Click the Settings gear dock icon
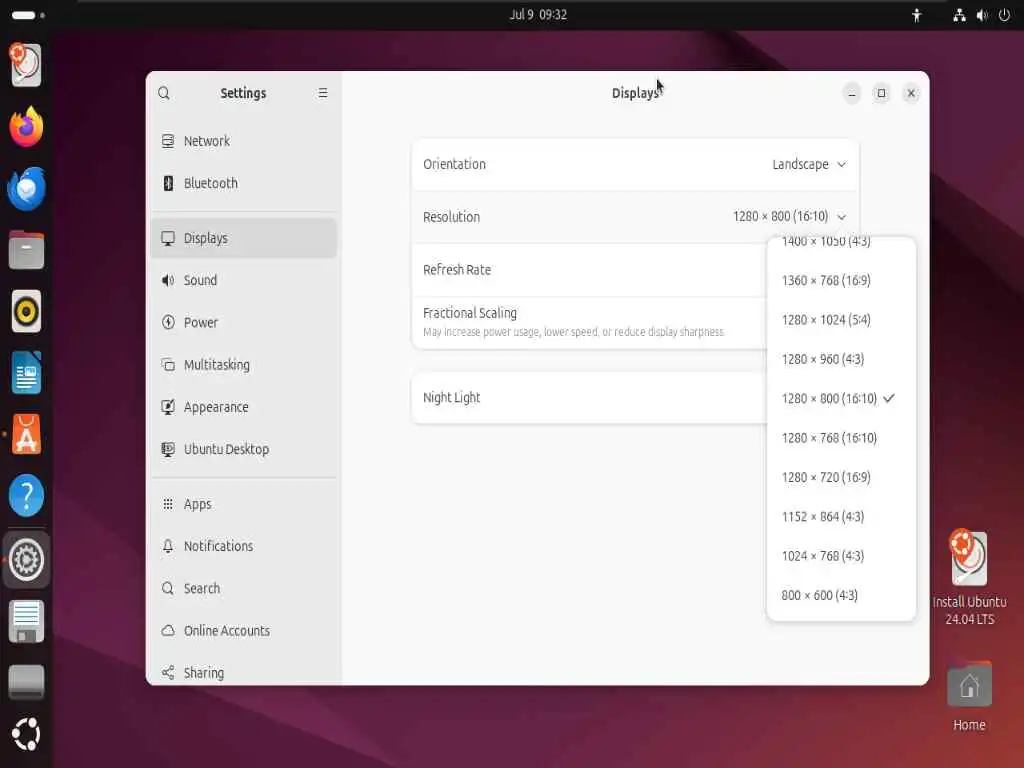The width and height of the screenshot is (1024, 768). coord(26,560)
